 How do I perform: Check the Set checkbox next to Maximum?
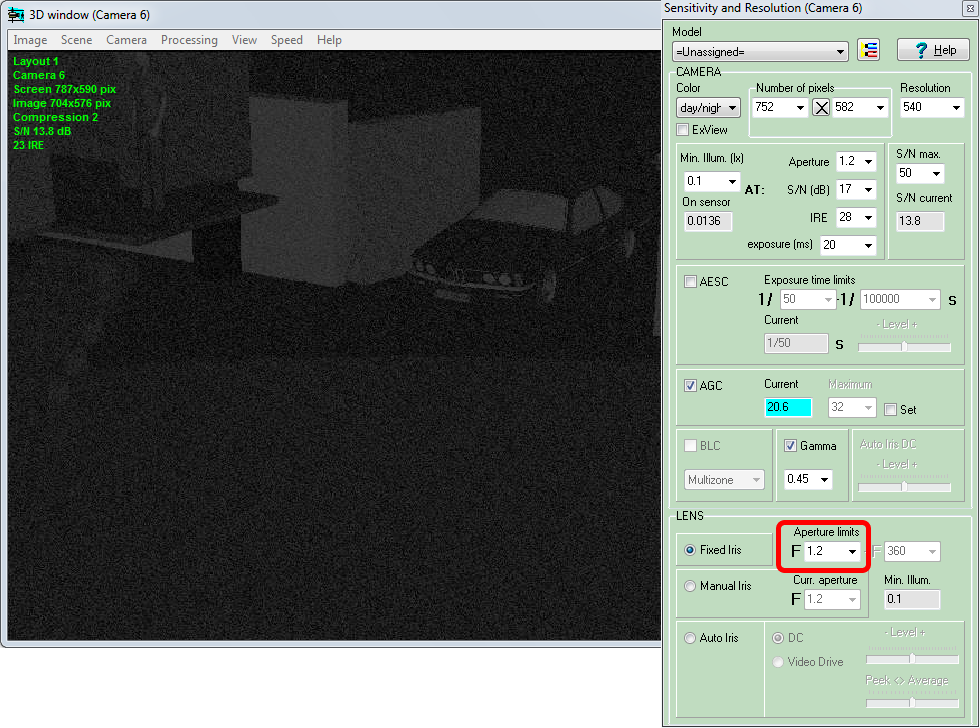click(890, 409)
